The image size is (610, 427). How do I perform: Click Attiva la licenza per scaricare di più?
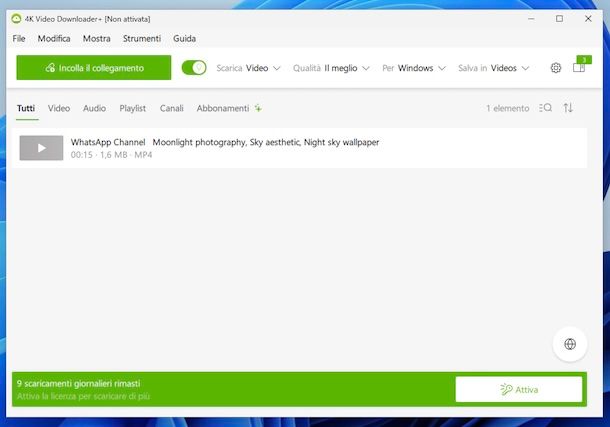tap(83, 396)
